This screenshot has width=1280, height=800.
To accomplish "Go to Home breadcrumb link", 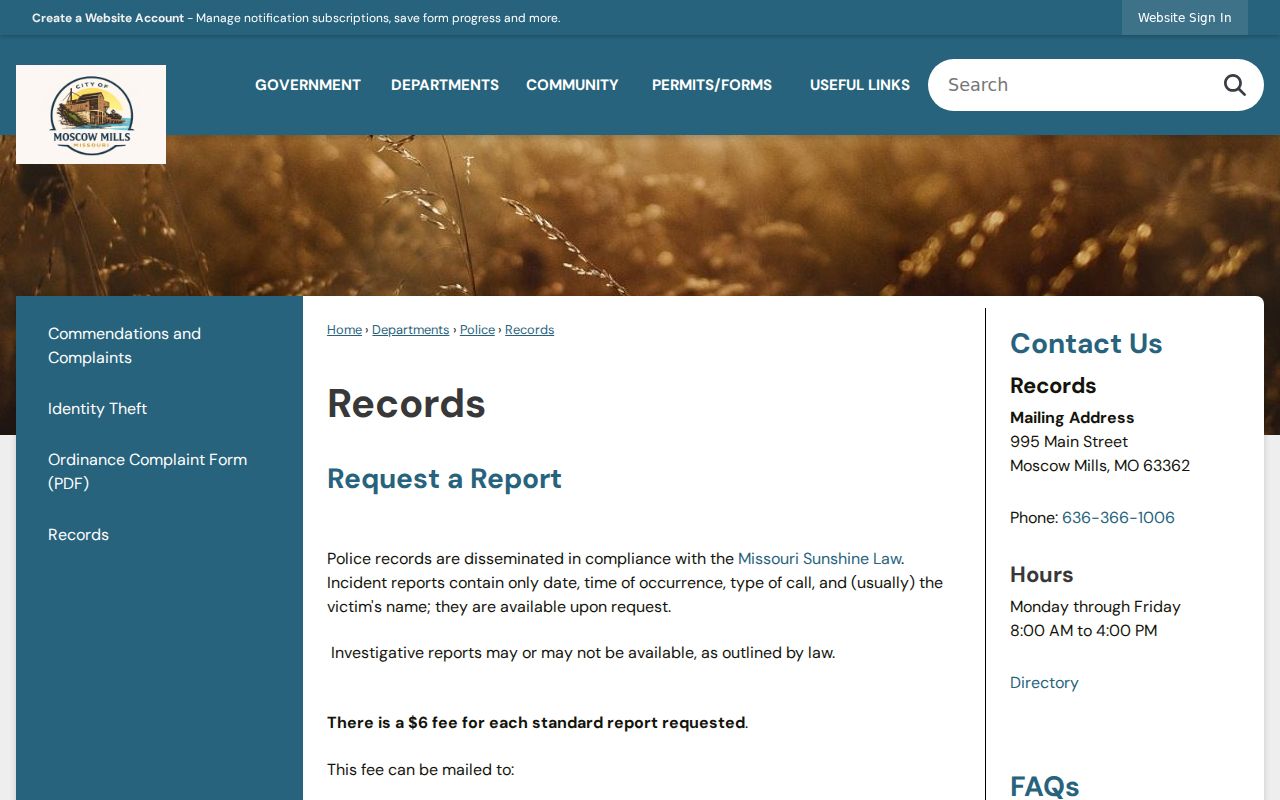I will (344, 330).
